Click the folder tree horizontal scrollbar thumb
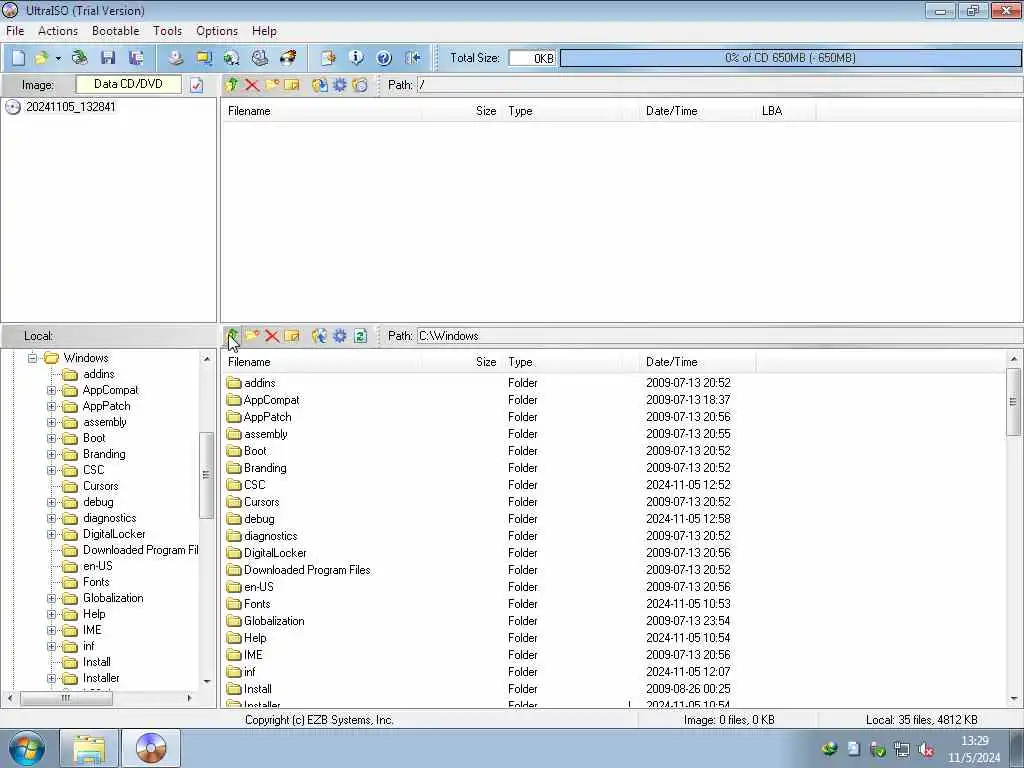The image size is (1024, 768). coord(66,698)
